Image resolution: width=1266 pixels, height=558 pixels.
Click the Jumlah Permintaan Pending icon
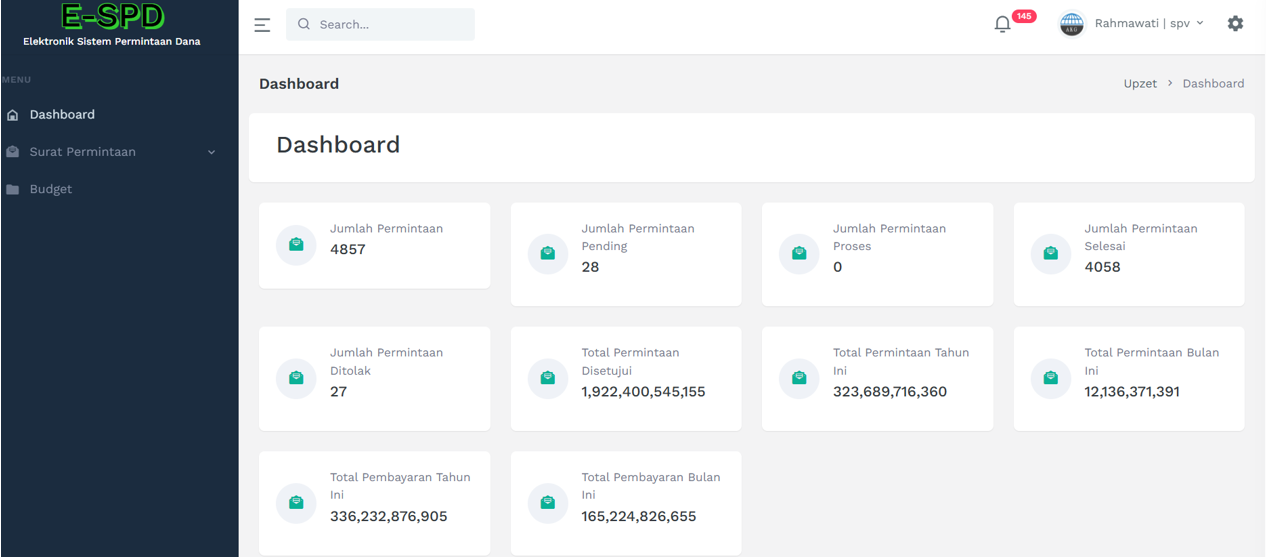547,254
